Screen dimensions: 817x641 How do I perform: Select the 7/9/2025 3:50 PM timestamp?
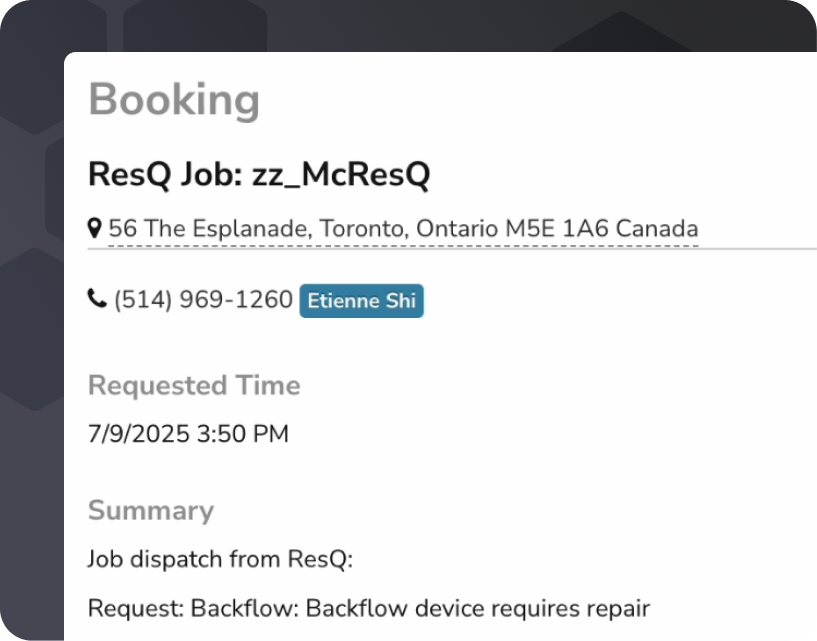(188, 434)
